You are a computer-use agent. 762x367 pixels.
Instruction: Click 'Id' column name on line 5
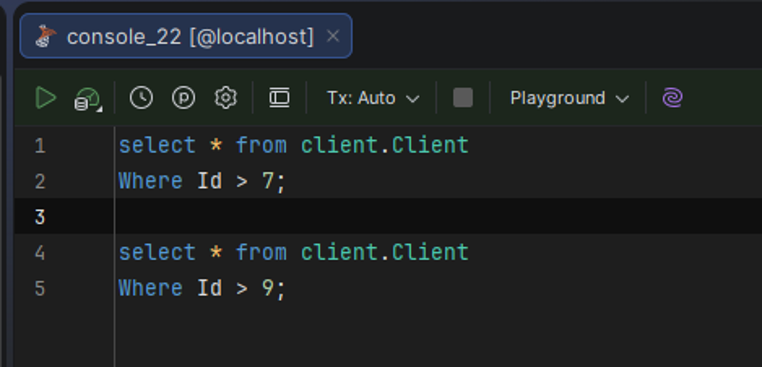[209, 288]
